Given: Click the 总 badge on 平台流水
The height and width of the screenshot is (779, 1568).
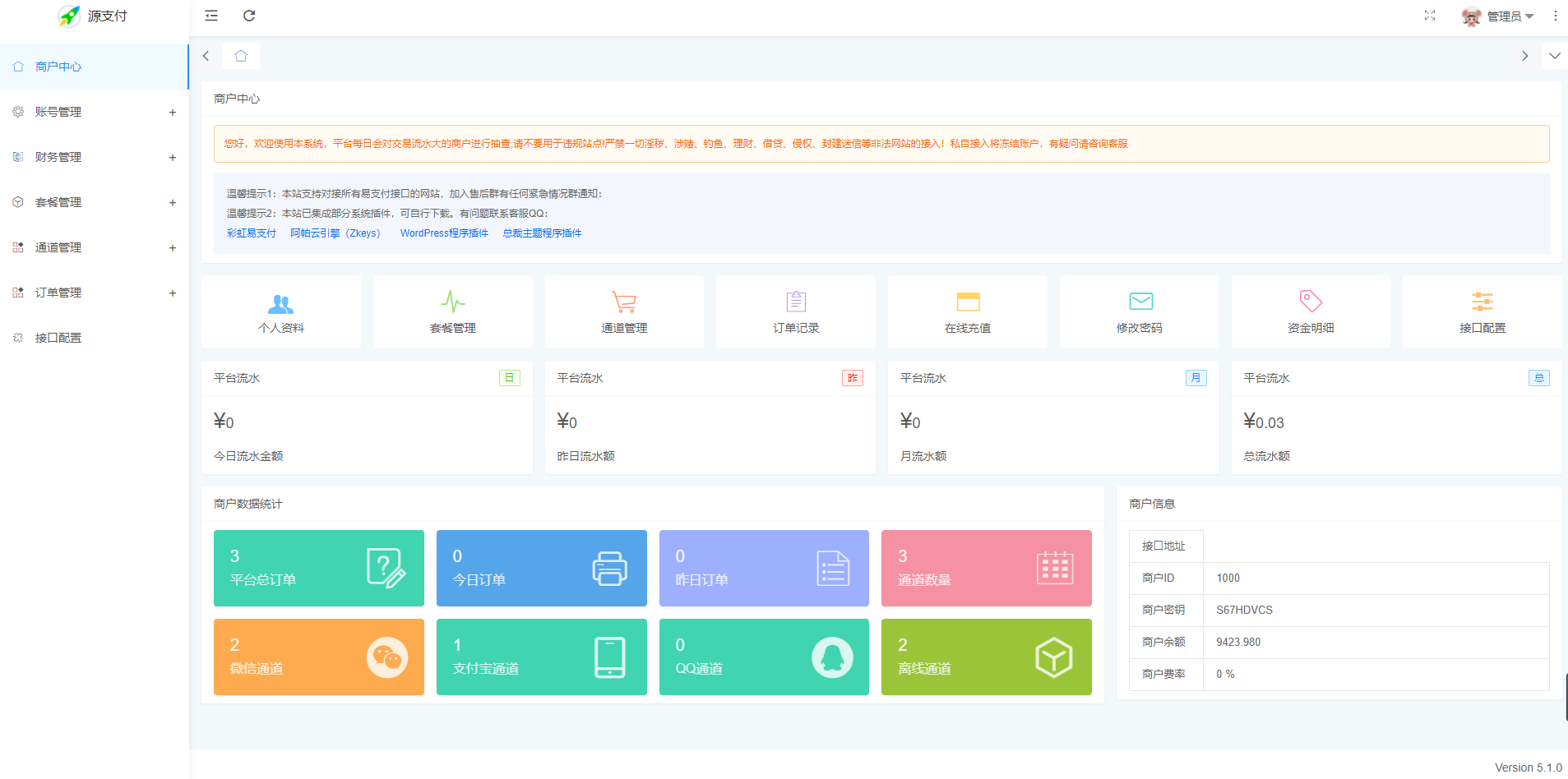Looking at the screenshot, I should tap(1539, 378).
